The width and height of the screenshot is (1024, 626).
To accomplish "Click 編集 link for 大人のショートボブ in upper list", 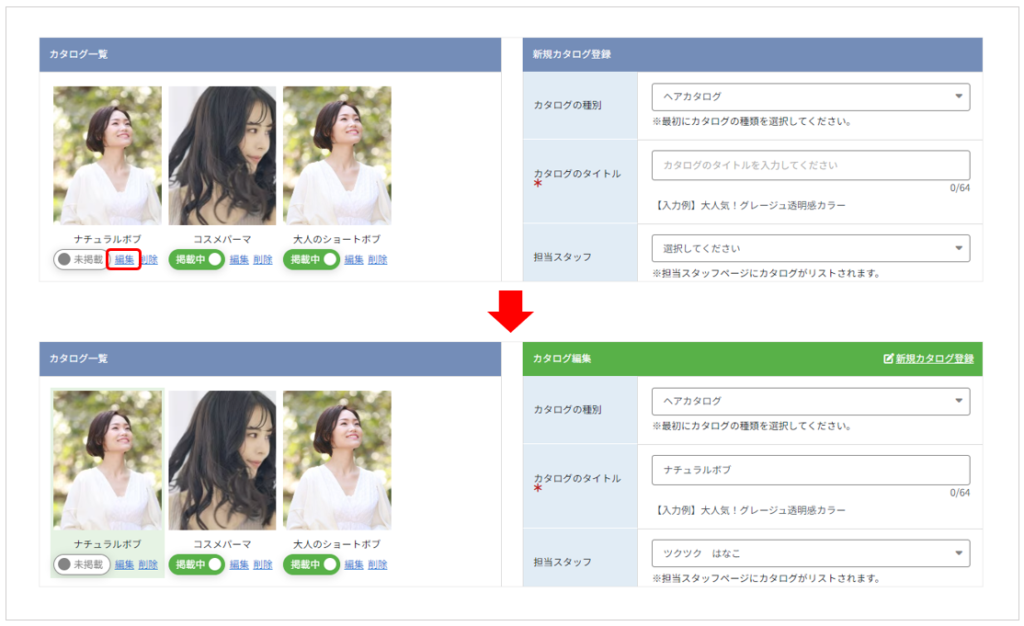I will point(354,260).
